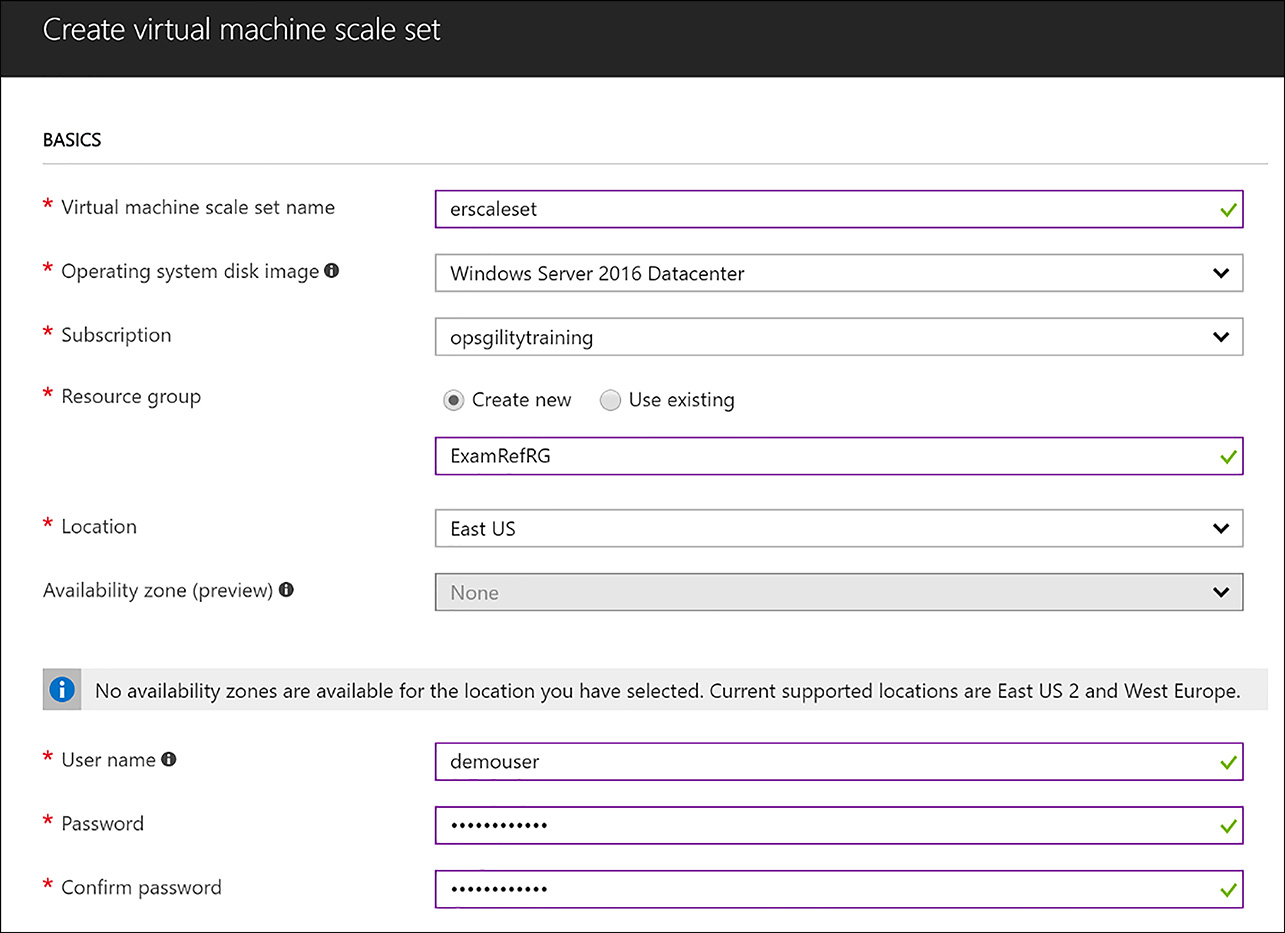The height and width of the screenshot is (933, 1285).
Task: Click the User name input field
Action: point(839,762)
